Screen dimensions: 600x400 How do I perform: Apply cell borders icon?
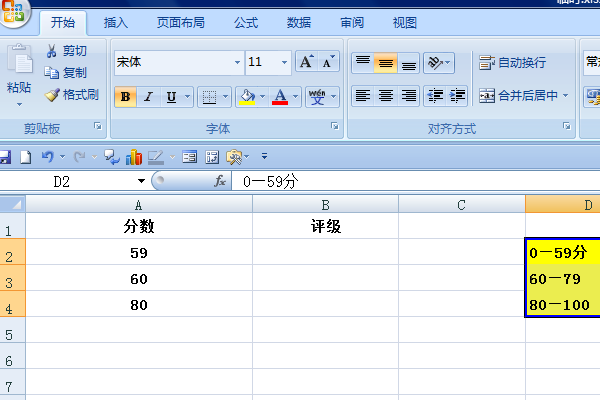209,96
